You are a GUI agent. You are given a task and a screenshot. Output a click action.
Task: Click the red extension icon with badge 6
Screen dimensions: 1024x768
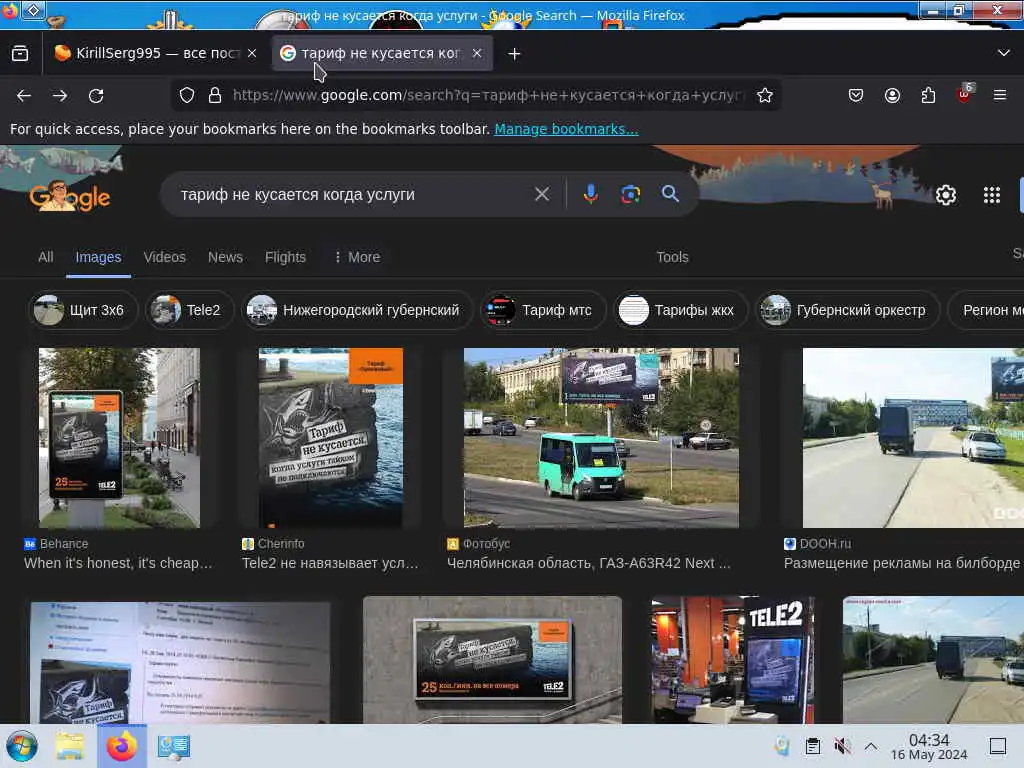tap(965, 95)
